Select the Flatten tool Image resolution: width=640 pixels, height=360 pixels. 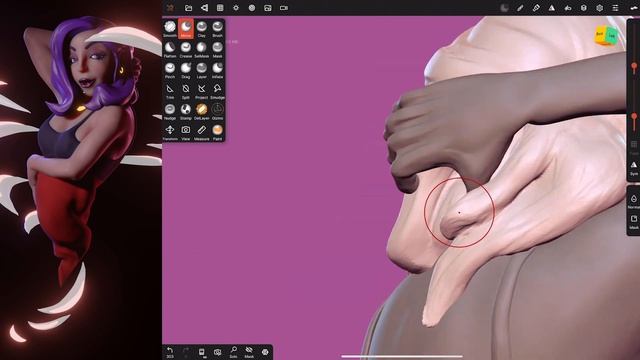coord(170,49)
